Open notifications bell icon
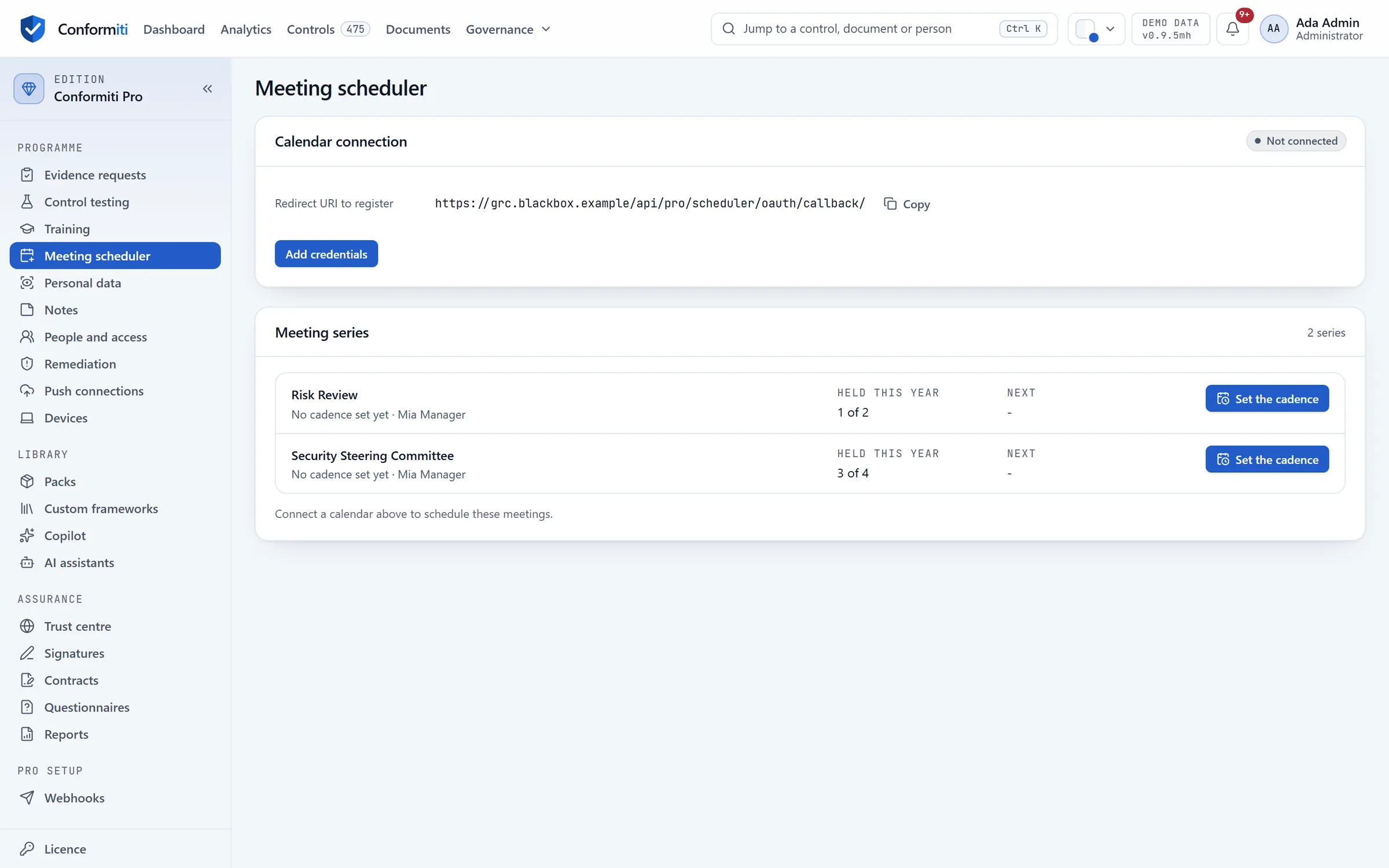 (x=1232, y=28)
